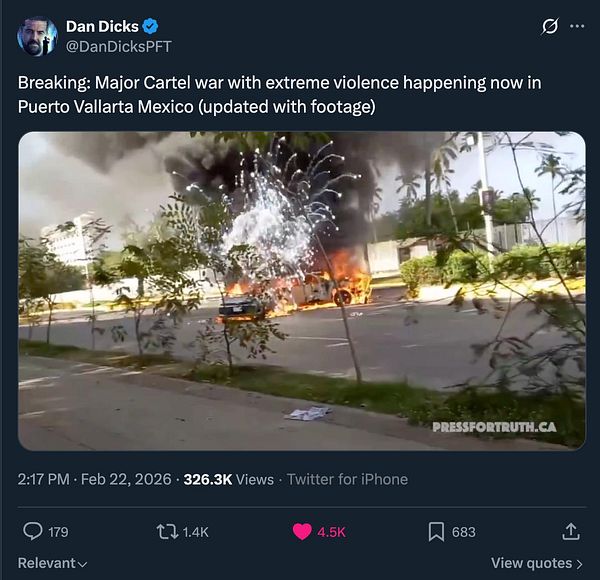Screen dimensions: 600x580
Task: Click the blue verified badge
Action: point(150,26)
